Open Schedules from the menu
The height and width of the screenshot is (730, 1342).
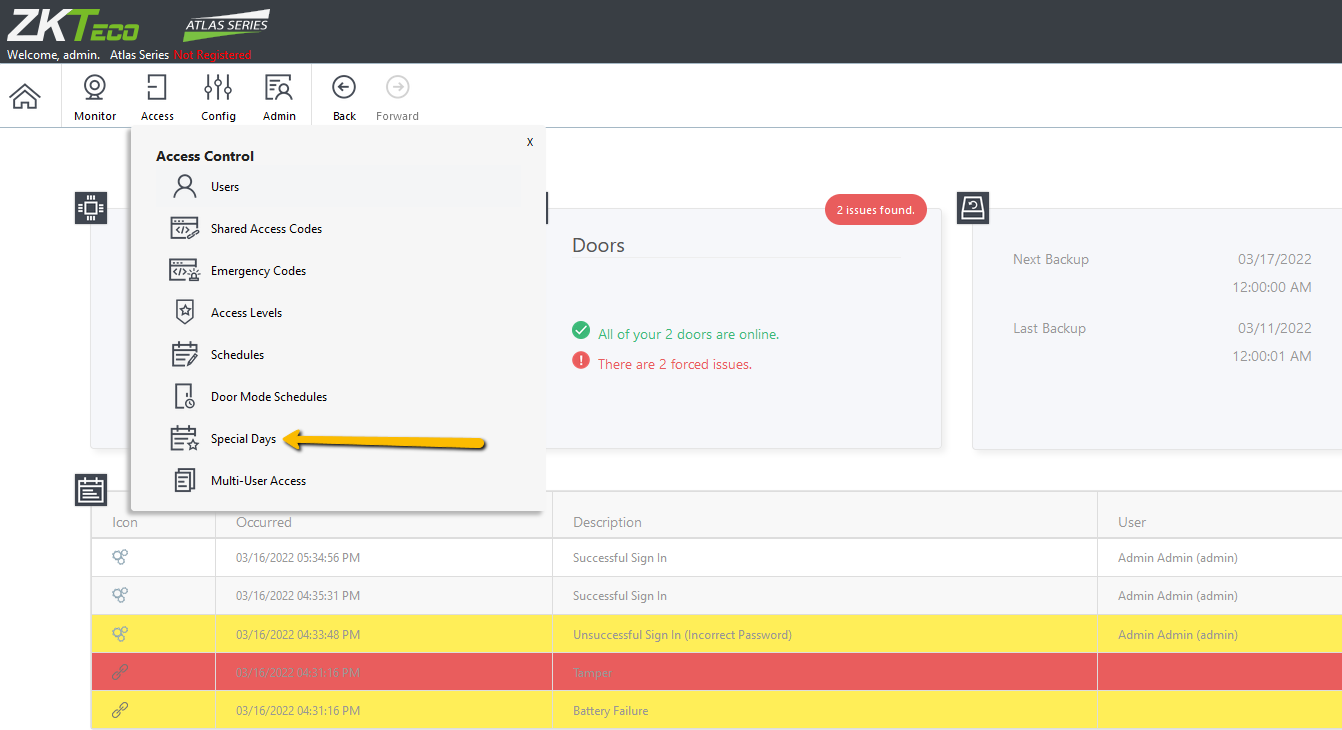(x=337, y=355)
